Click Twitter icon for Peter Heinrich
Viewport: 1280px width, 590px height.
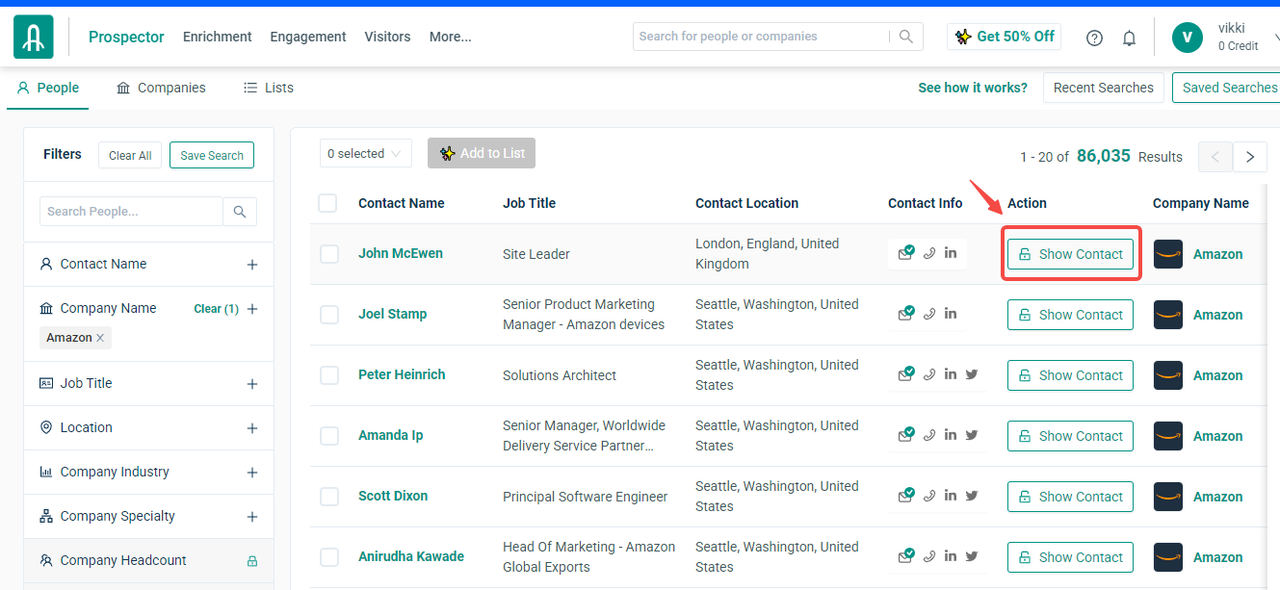pyautogui.click(x=971, y=374)
